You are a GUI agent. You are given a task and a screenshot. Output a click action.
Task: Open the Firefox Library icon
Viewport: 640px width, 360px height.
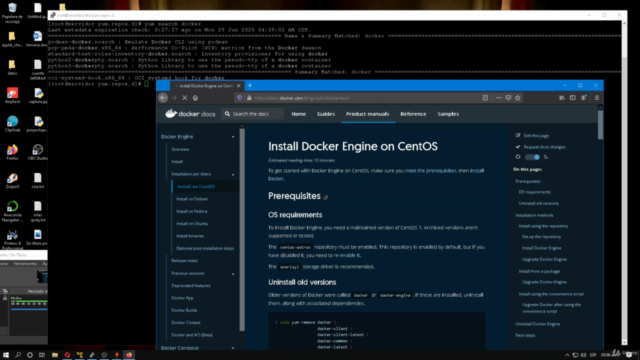point(562,98)
